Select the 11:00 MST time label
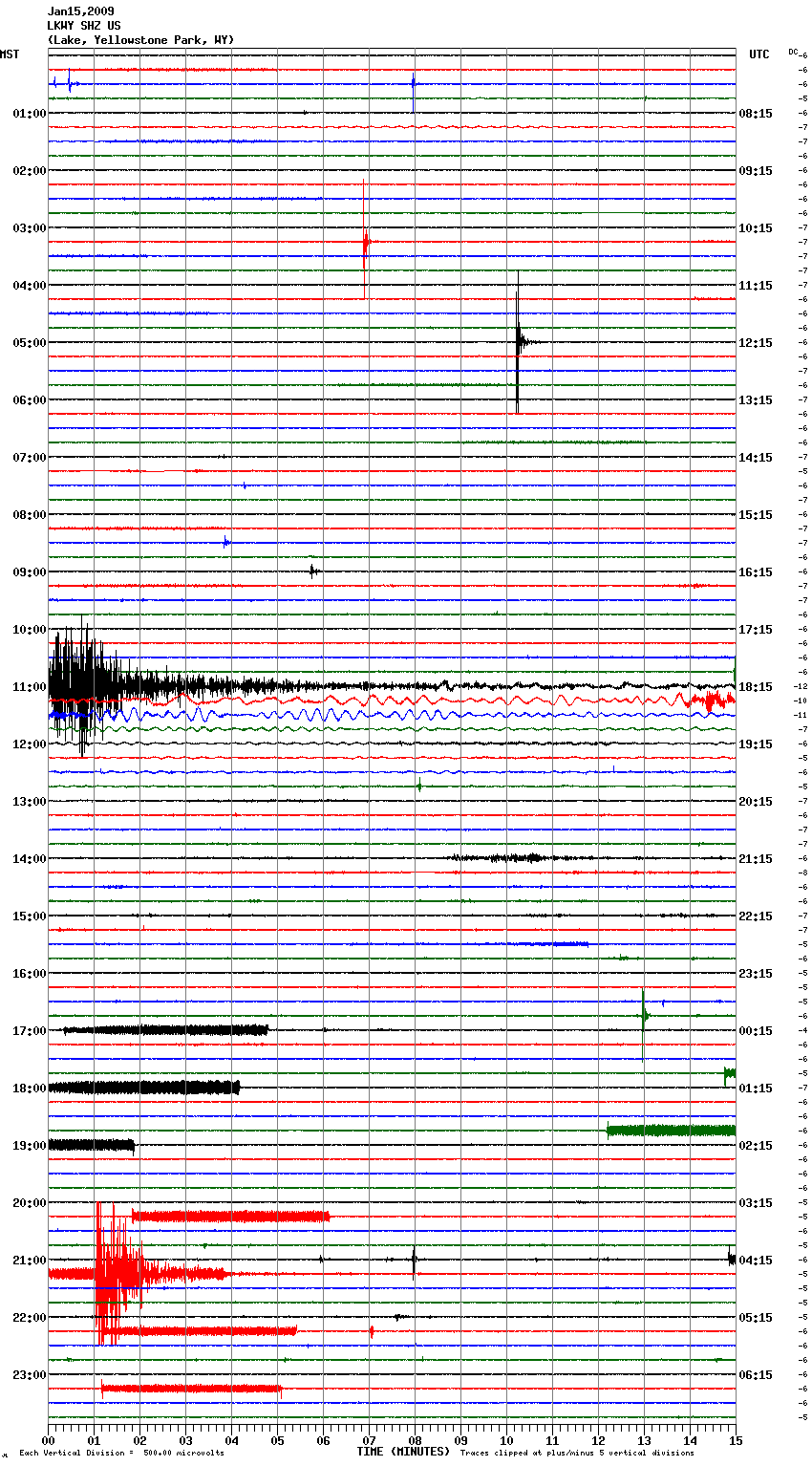Viewport: 812px width, 1466px height. pyautogui.click(x=30, y=687)
